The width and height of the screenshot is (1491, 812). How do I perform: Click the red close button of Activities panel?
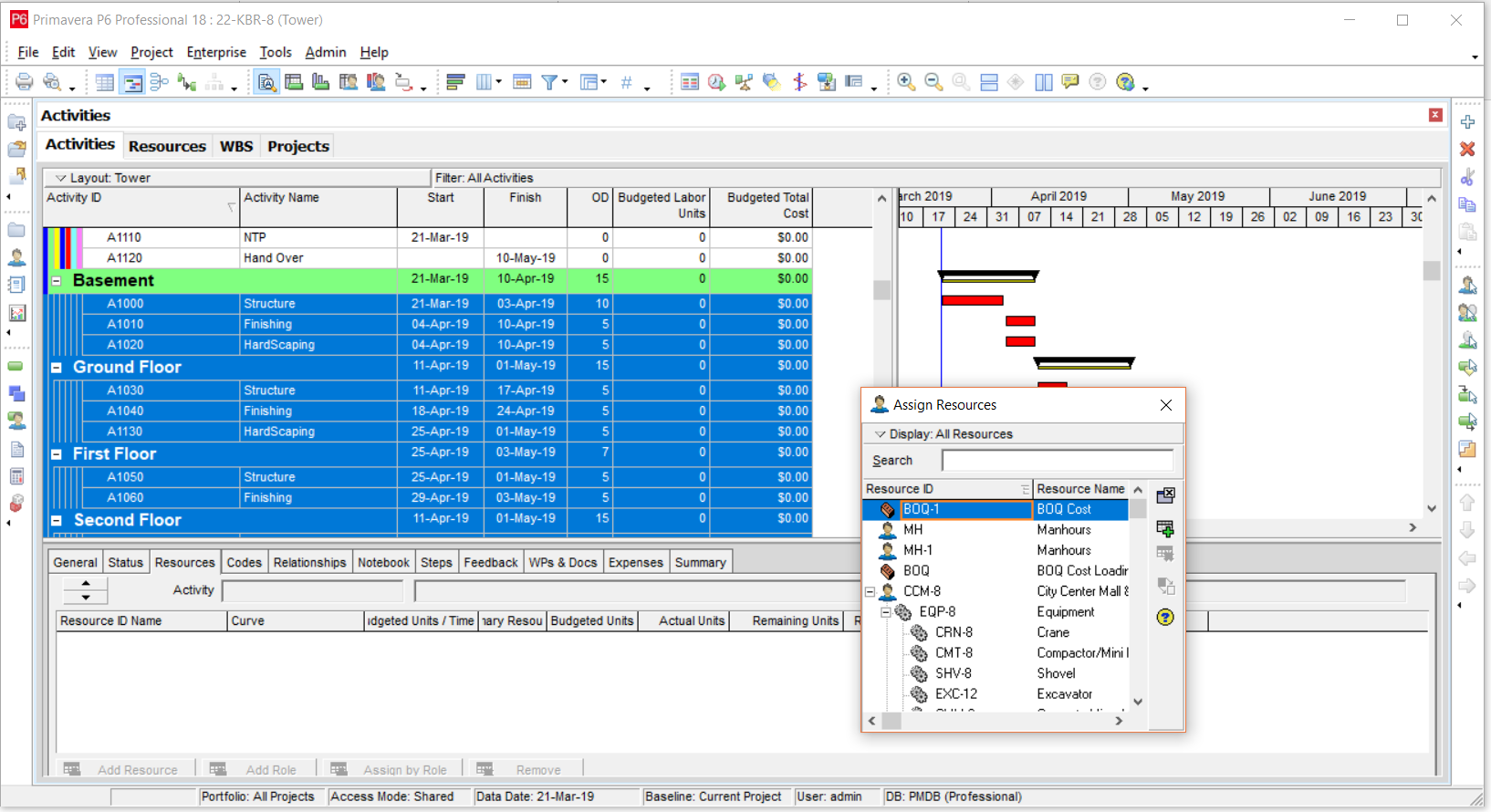coord(1435,115)
